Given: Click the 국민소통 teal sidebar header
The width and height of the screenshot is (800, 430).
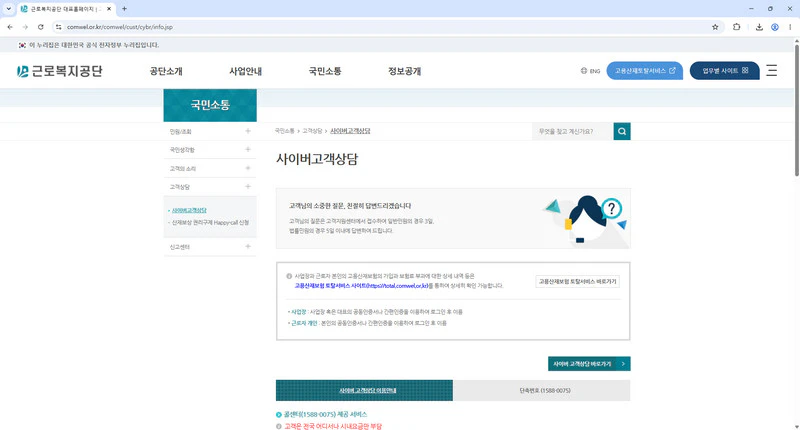Looking at the screenshot, I should (x=210, y=105).
